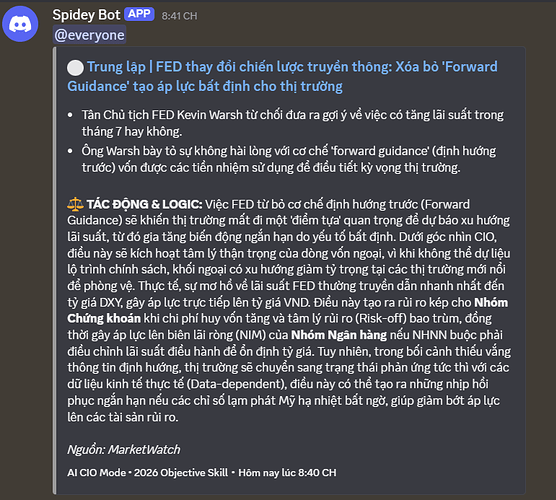Click the @everyone mention

pyautogui.click(x=89, y=35)
